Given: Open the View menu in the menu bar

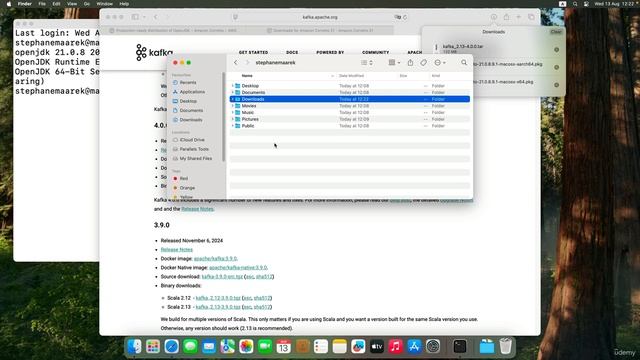Looking at the screenshot, I should 72,4.
